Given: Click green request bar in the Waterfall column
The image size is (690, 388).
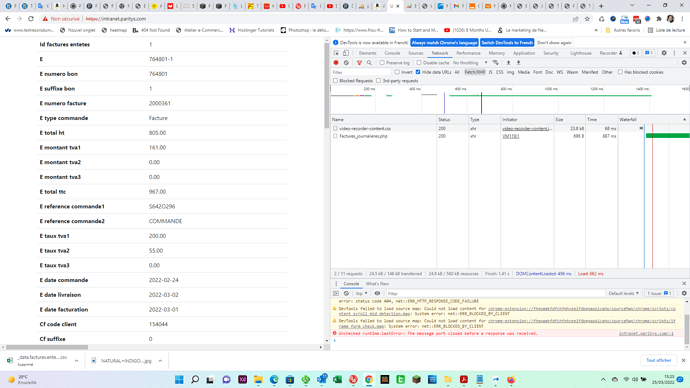Looking at the screenshot, I should [x=668, y=136].
